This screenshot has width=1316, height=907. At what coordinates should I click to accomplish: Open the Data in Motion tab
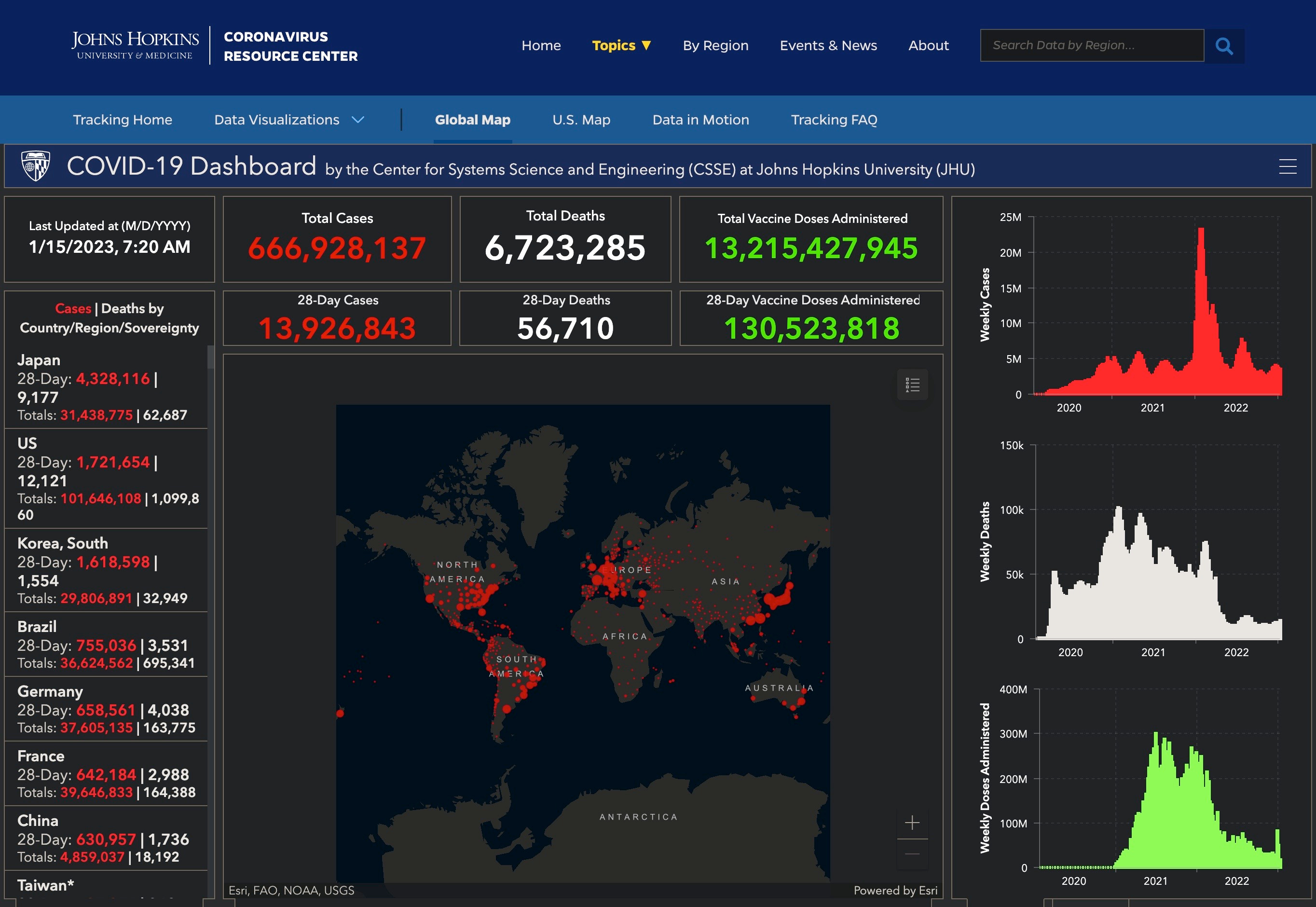click(x=700, y=120)
